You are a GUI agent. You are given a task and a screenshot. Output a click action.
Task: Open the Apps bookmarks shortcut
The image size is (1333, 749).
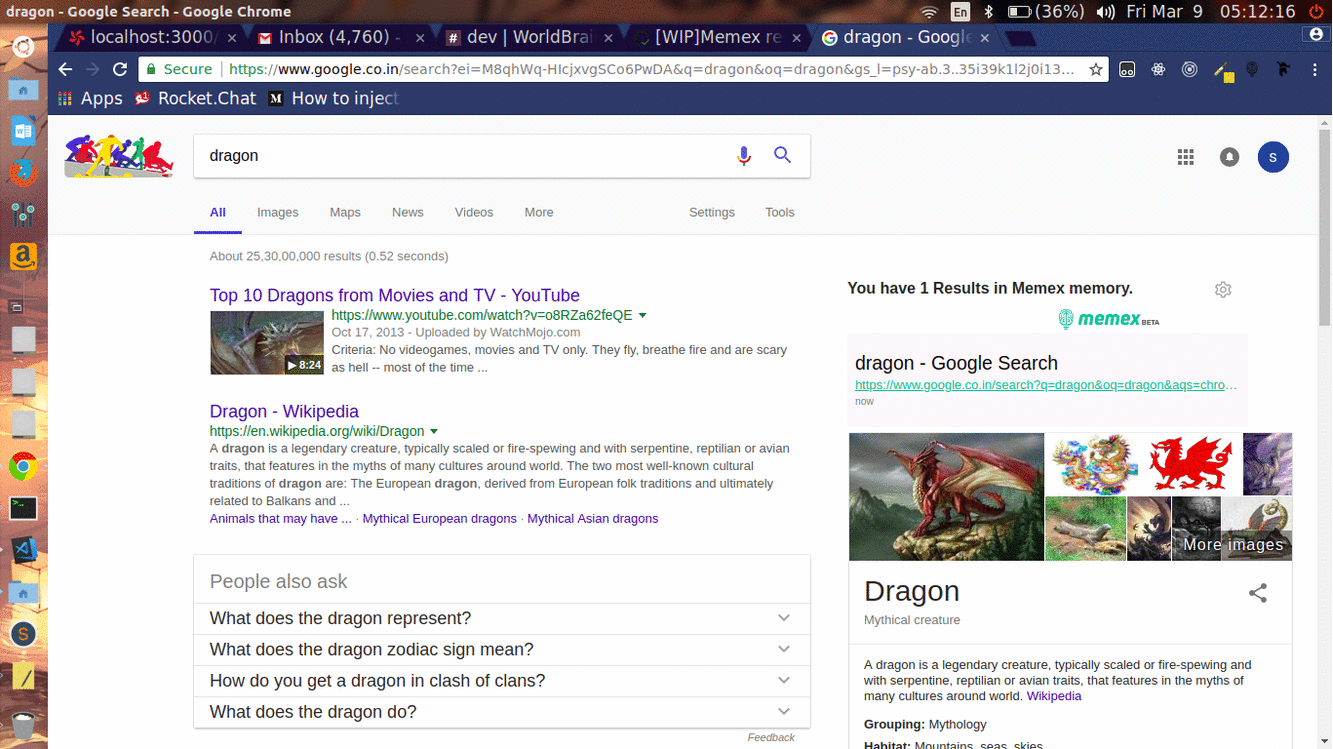click(x=90, y=98)
